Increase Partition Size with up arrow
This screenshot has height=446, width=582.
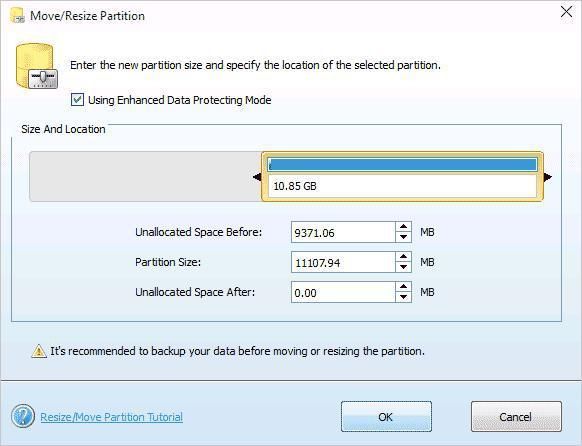point(403,257)
